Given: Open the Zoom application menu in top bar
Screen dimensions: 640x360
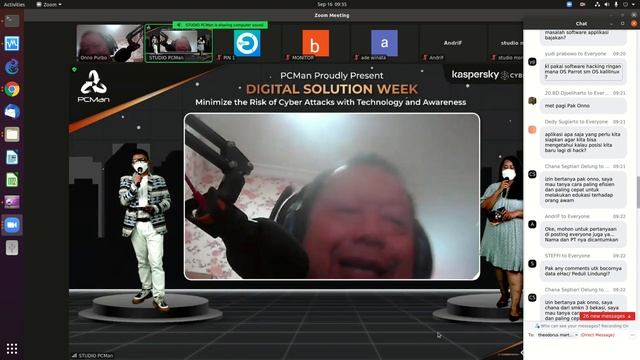Looking at the screenshot, I should pyautogui.click(x=49, y=4).
